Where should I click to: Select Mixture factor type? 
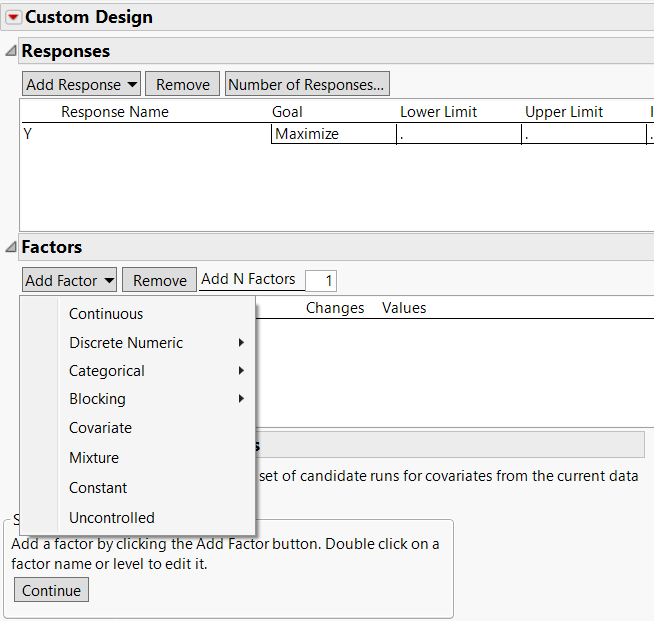tap(94, 458)
